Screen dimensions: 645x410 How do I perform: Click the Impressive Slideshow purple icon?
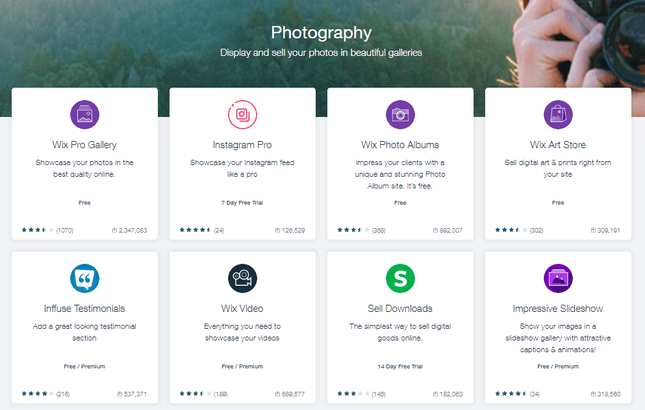[558, 278]
